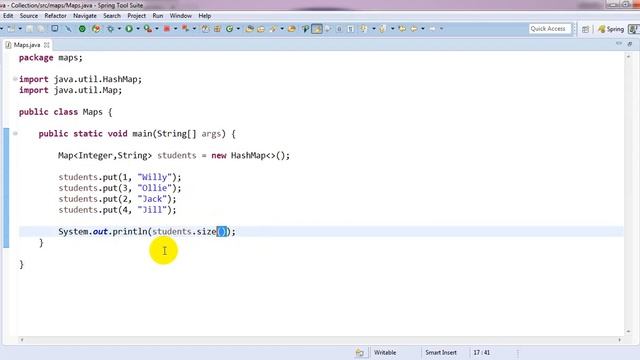
Task: Click the Save disk icon in toolbar
Action: tap(29, 29)
